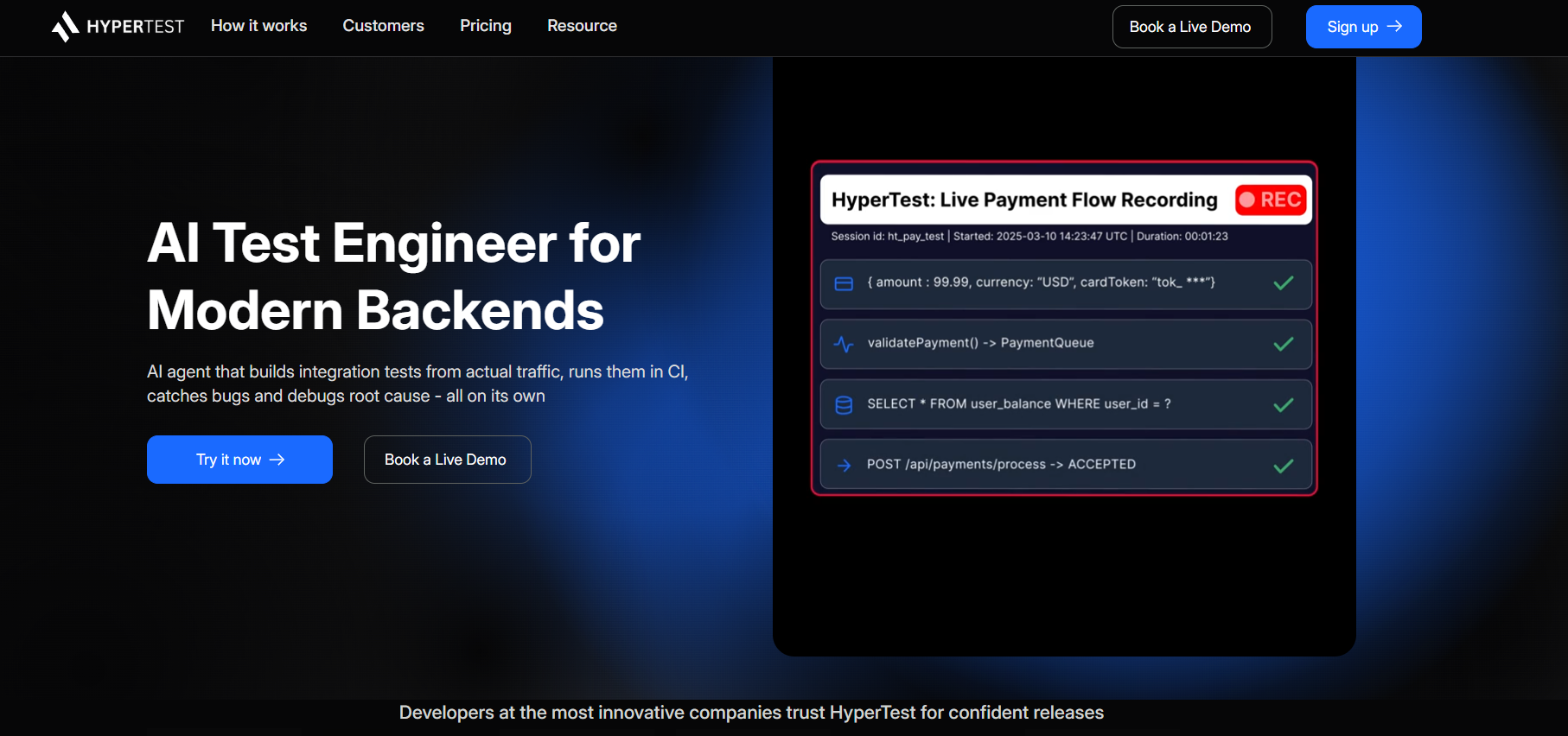1568x736 pixels.
Task: Open the Pricing page
Action: point(486,26)
